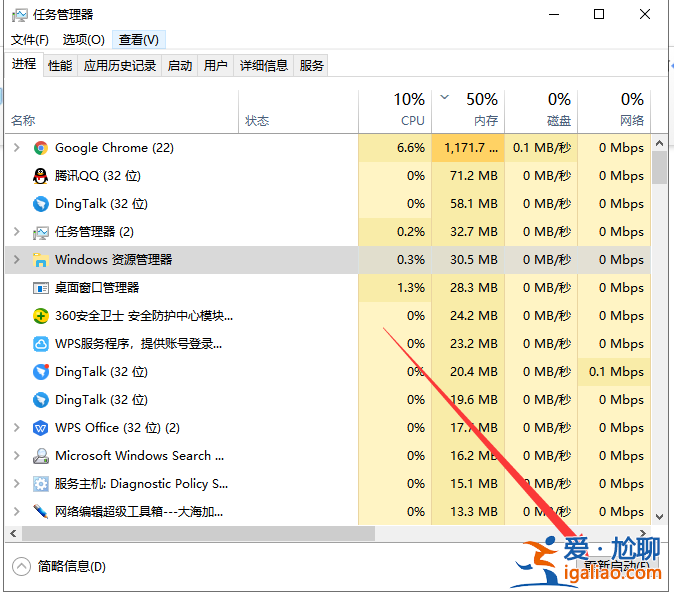This screenshot has width=674, height=600.
Task: Click the 桌面窗口管理器 process icon
Action: point(41,288)
